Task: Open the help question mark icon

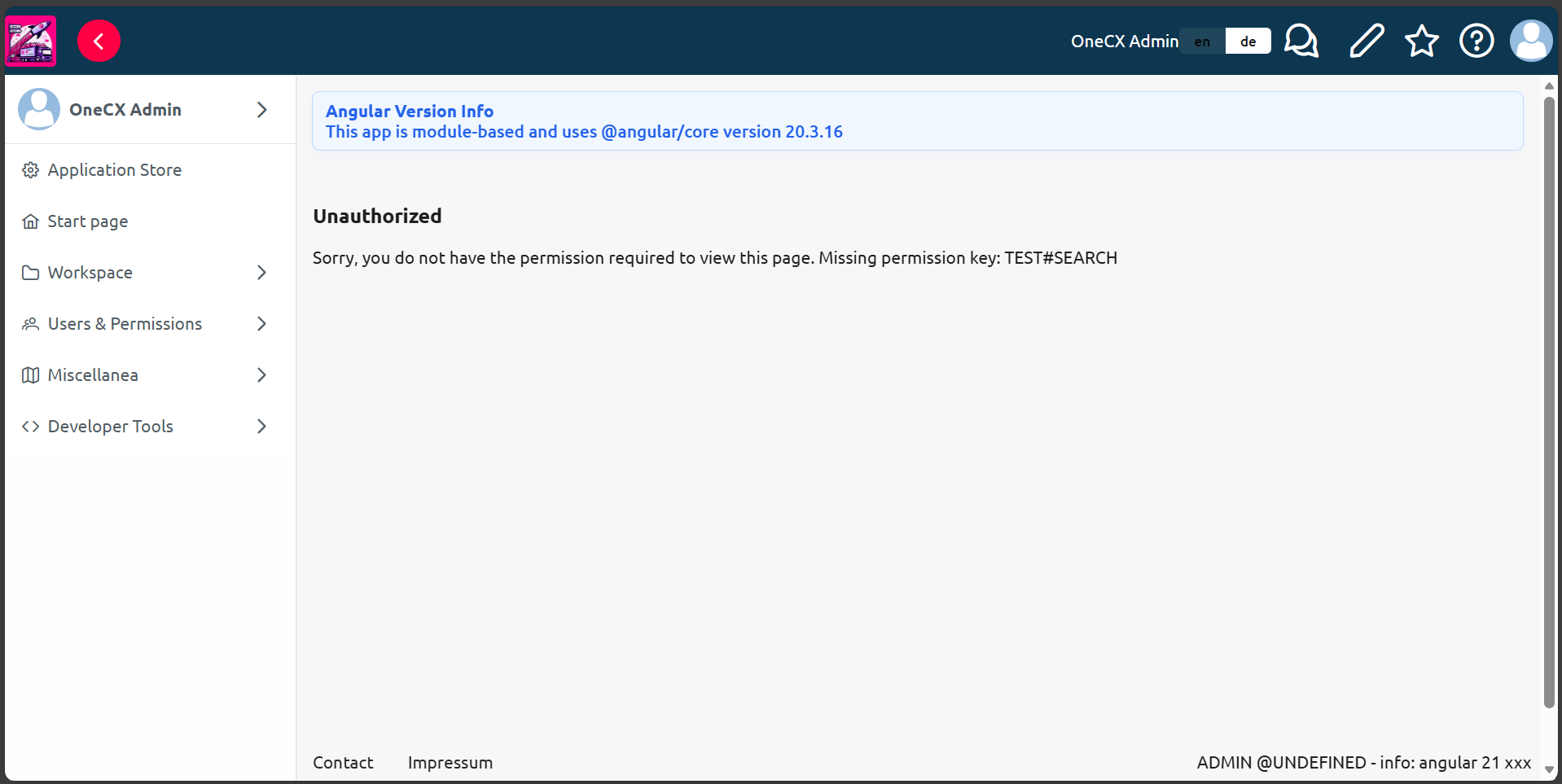Action: tap(1476, 41)
